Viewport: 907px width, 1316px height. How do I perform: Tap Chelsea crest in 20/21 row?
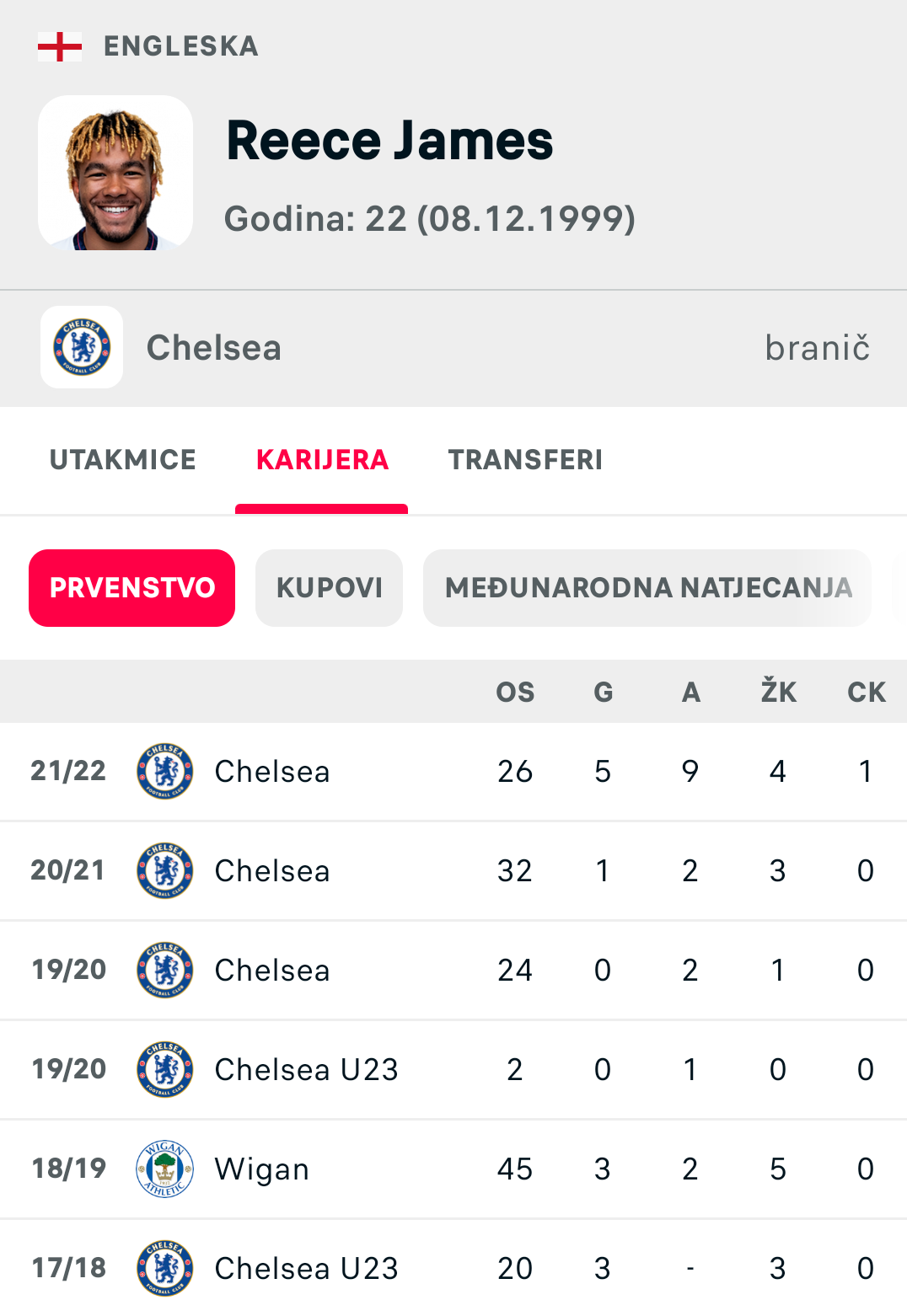pyautogui.click(x=165, y=870)
